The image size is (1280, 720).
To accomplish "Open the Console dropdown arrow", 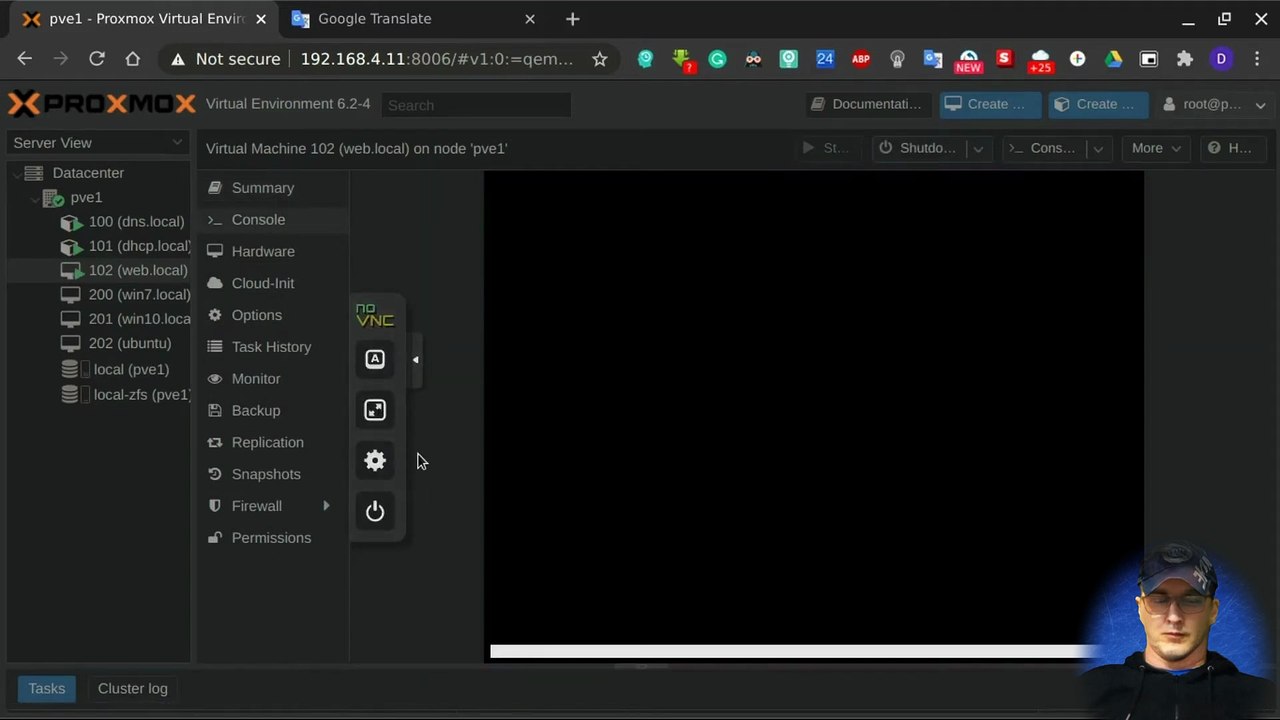I will pyautogui.click(x=1098, y=148).
